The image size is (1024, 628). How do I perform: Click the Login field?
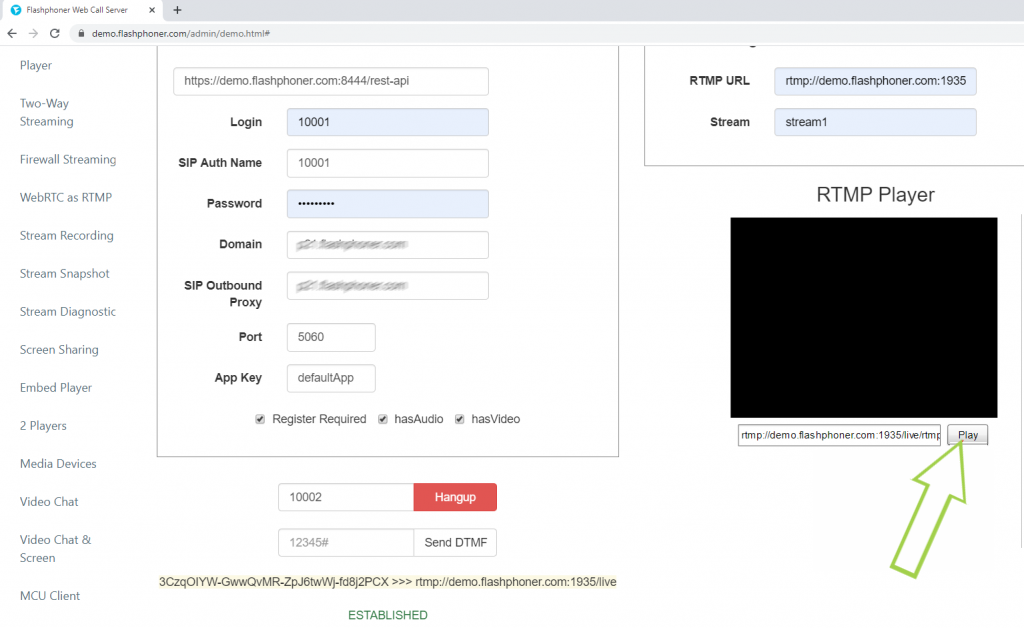(388, 122)
